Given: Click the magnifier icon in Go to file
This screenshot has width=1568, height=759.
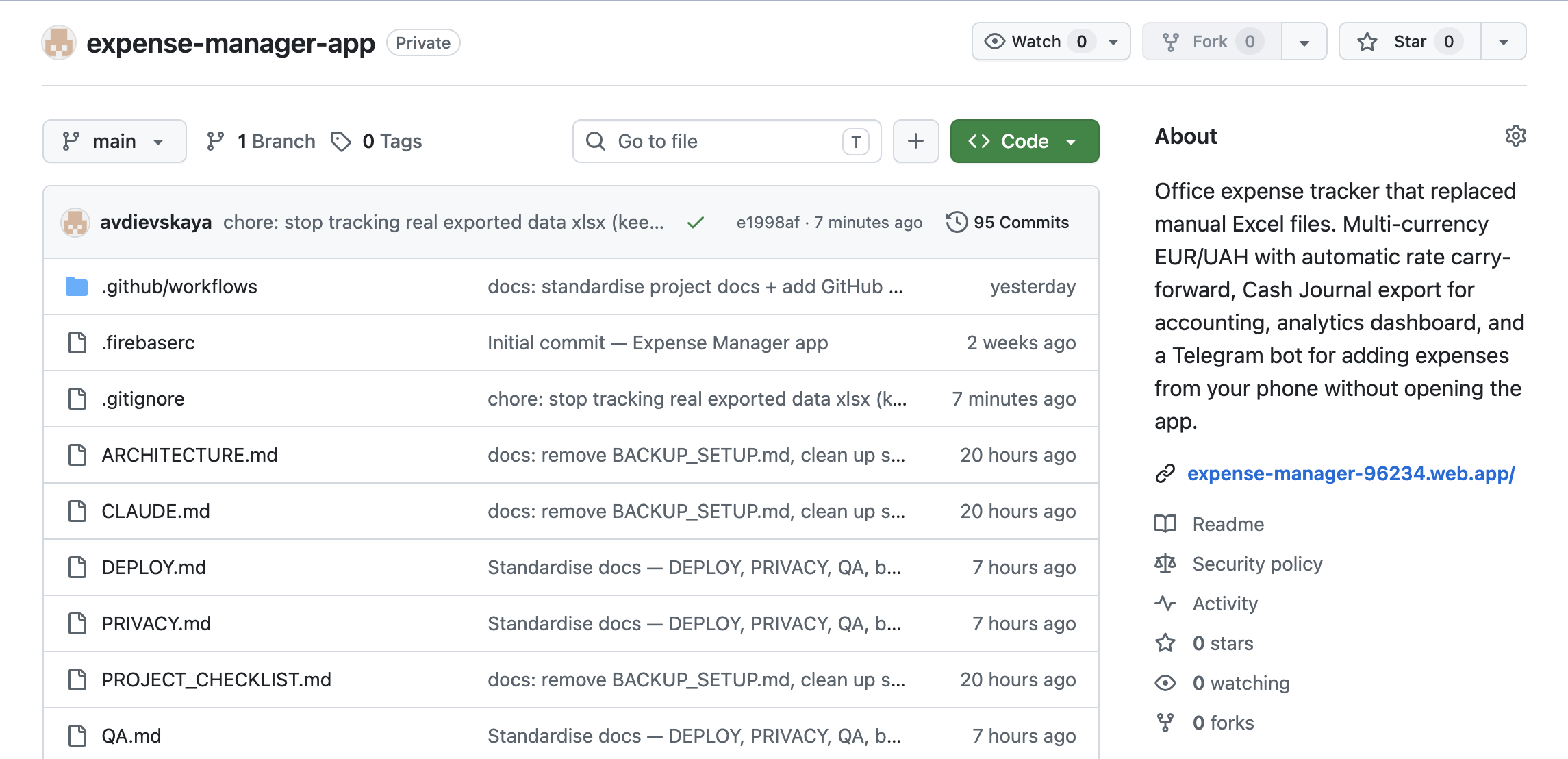Looking at the screenshot, I should [x=596, y=141].
